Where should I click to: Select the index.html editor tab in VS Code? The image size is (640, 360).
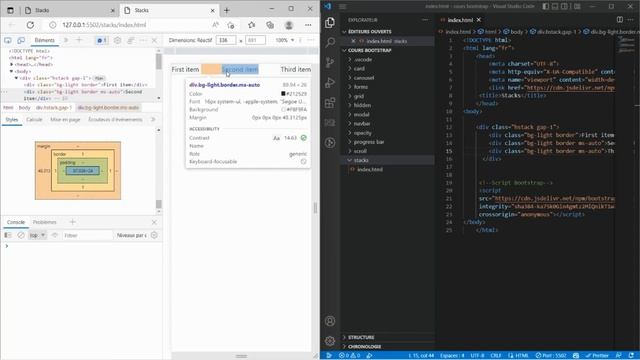pos(460,20)
